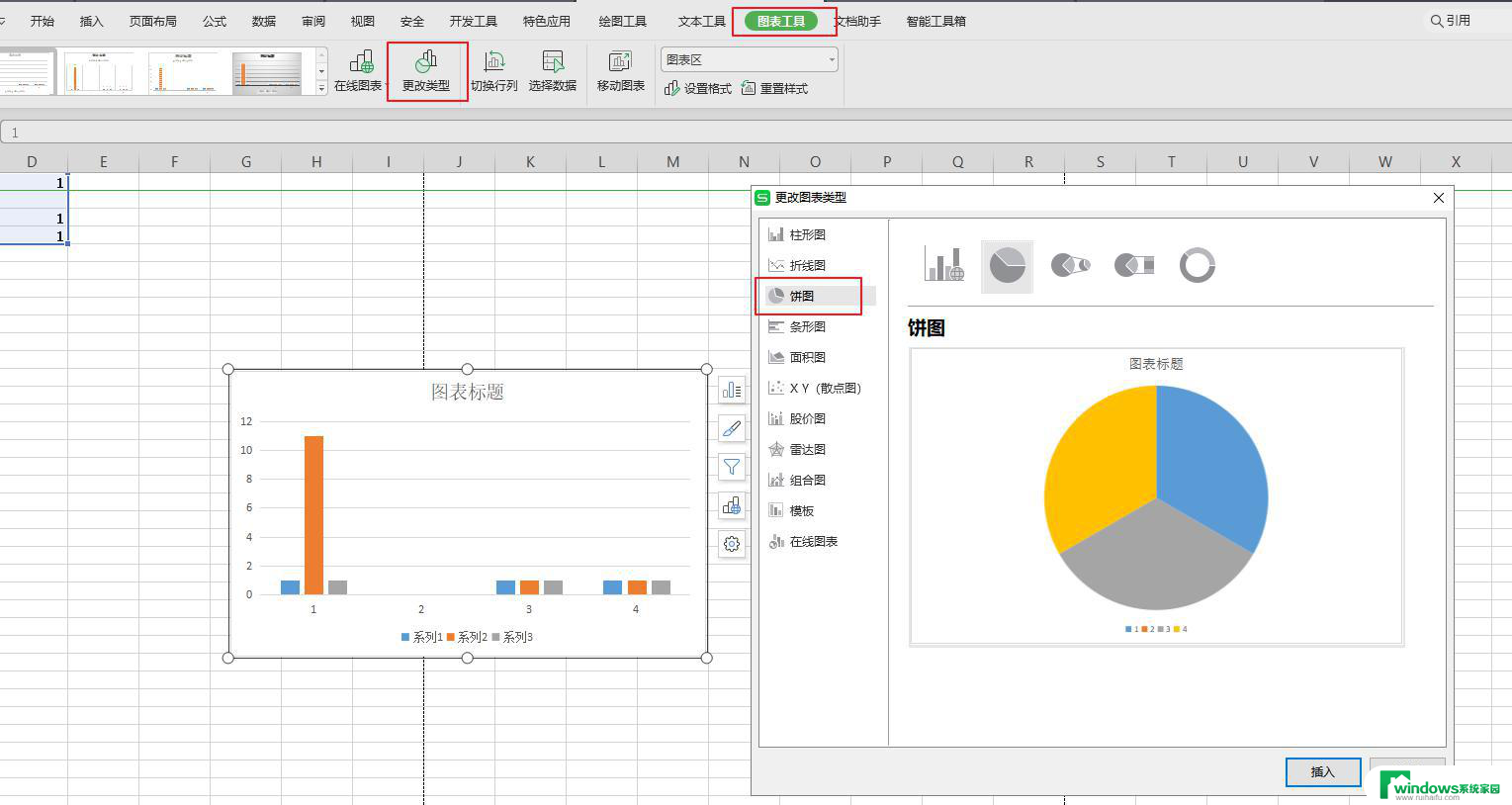Open the 开发工具 ribbon tab

pyautogui.click(x=474, y=21)
